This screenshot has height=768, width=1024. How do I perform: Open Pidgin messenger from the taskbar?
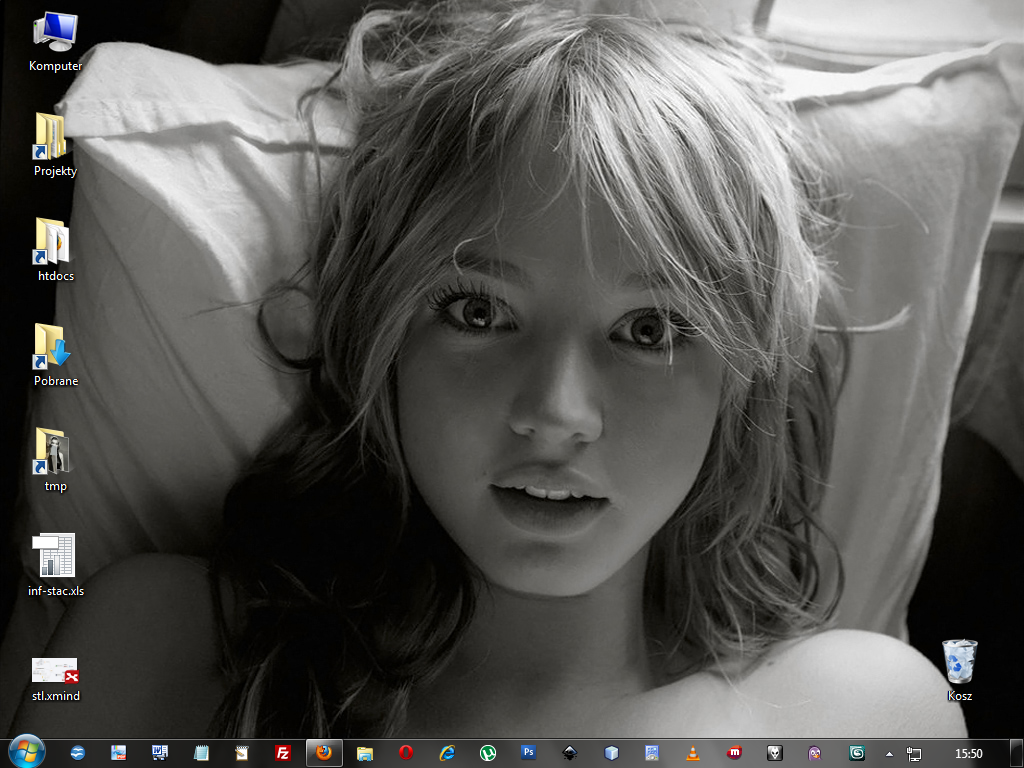click(816, 753)
